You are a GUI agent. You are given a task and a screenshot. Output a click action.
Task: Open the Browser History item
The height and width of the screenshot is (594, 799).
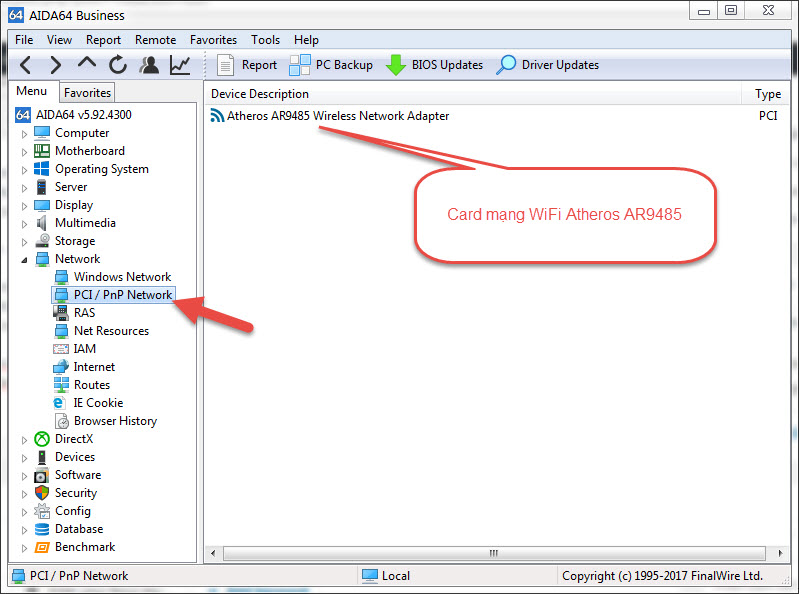[x=115, y=421]
